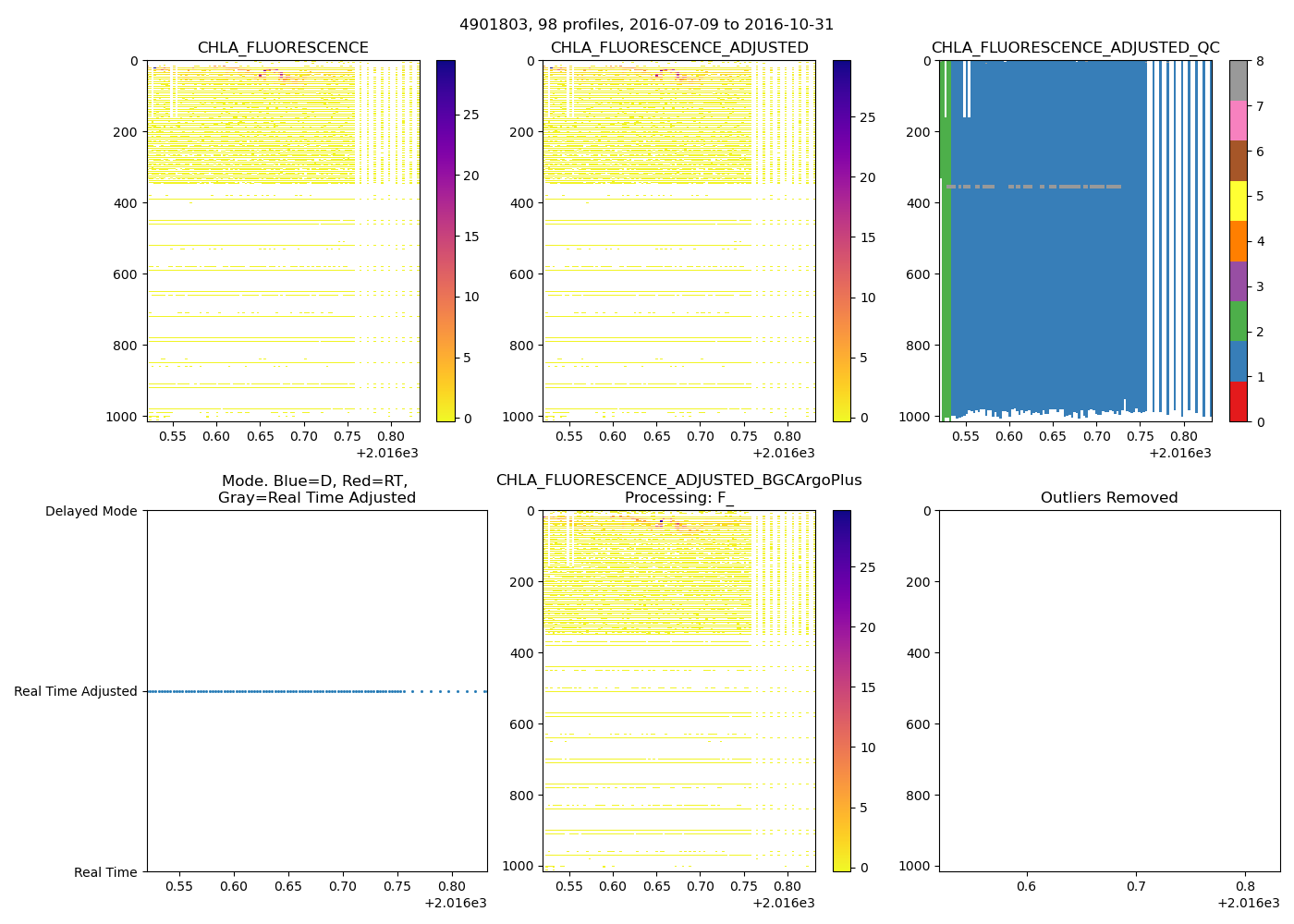
Task: Click the orange segment in the QC colorbar
Action: (x=1238, y=241)
